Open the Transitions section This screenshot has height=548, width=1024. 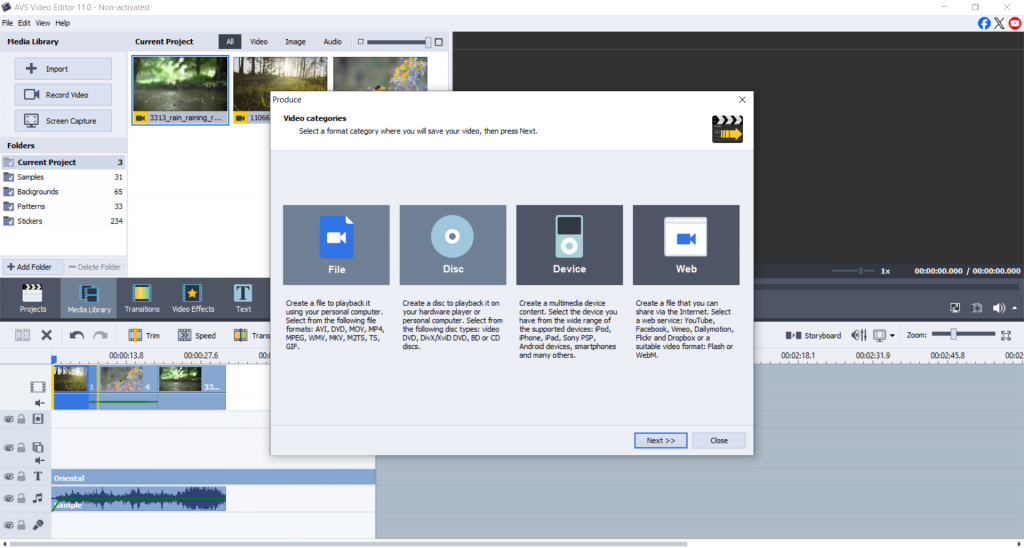pyautogui.click(x=142, y=298)
